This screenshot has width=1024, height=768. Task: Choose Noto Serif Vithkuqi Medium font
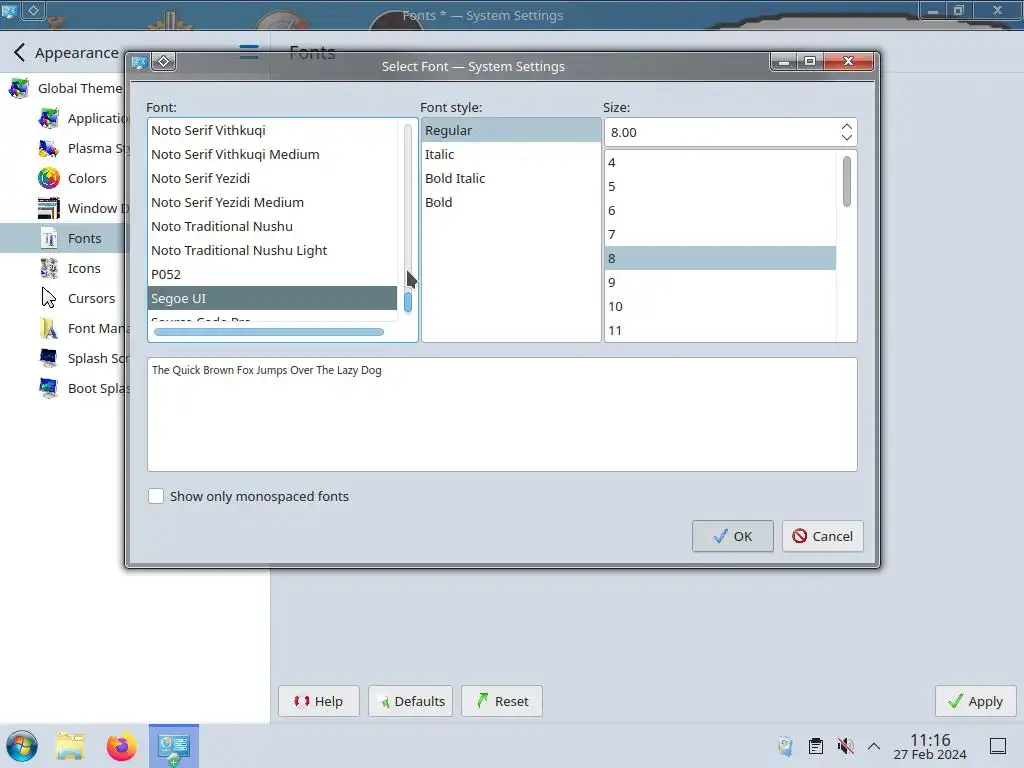(272, 154)
